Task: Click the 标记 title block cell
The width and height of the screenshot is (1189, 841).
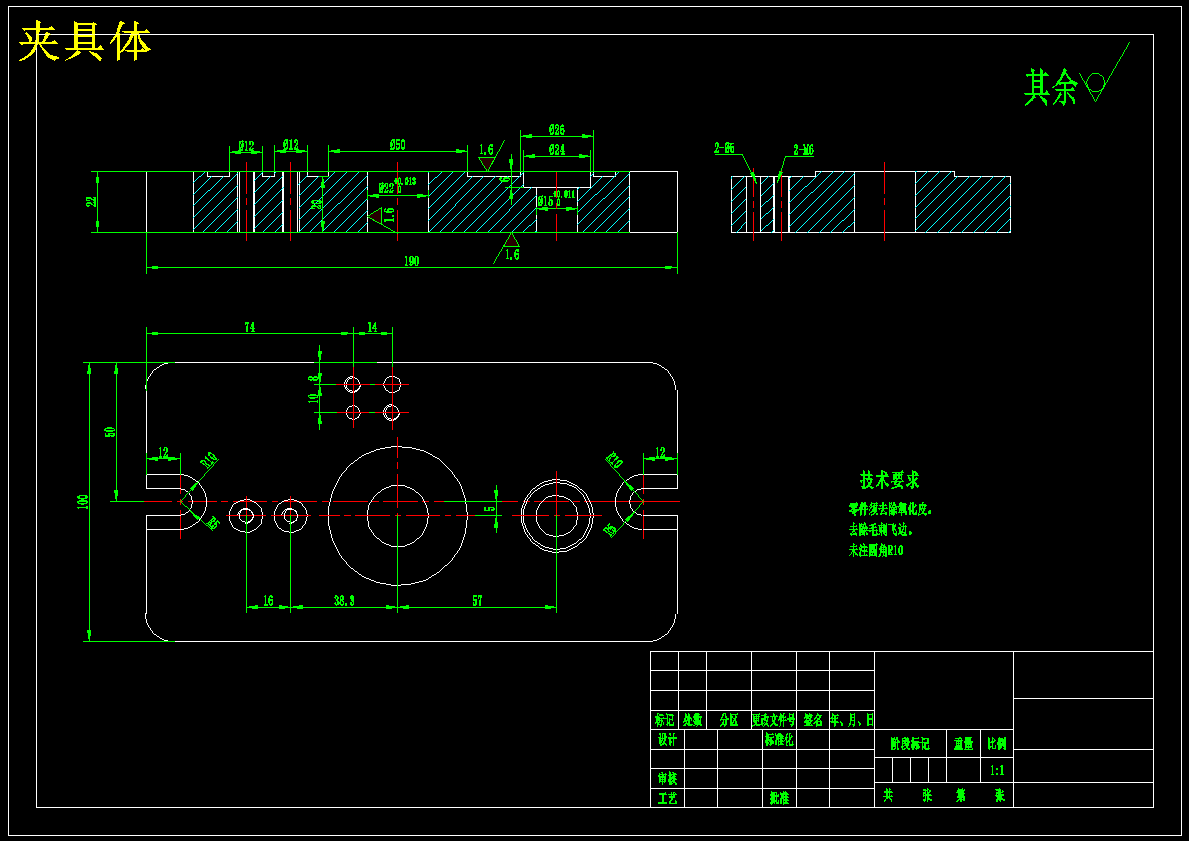Action: 664,720
